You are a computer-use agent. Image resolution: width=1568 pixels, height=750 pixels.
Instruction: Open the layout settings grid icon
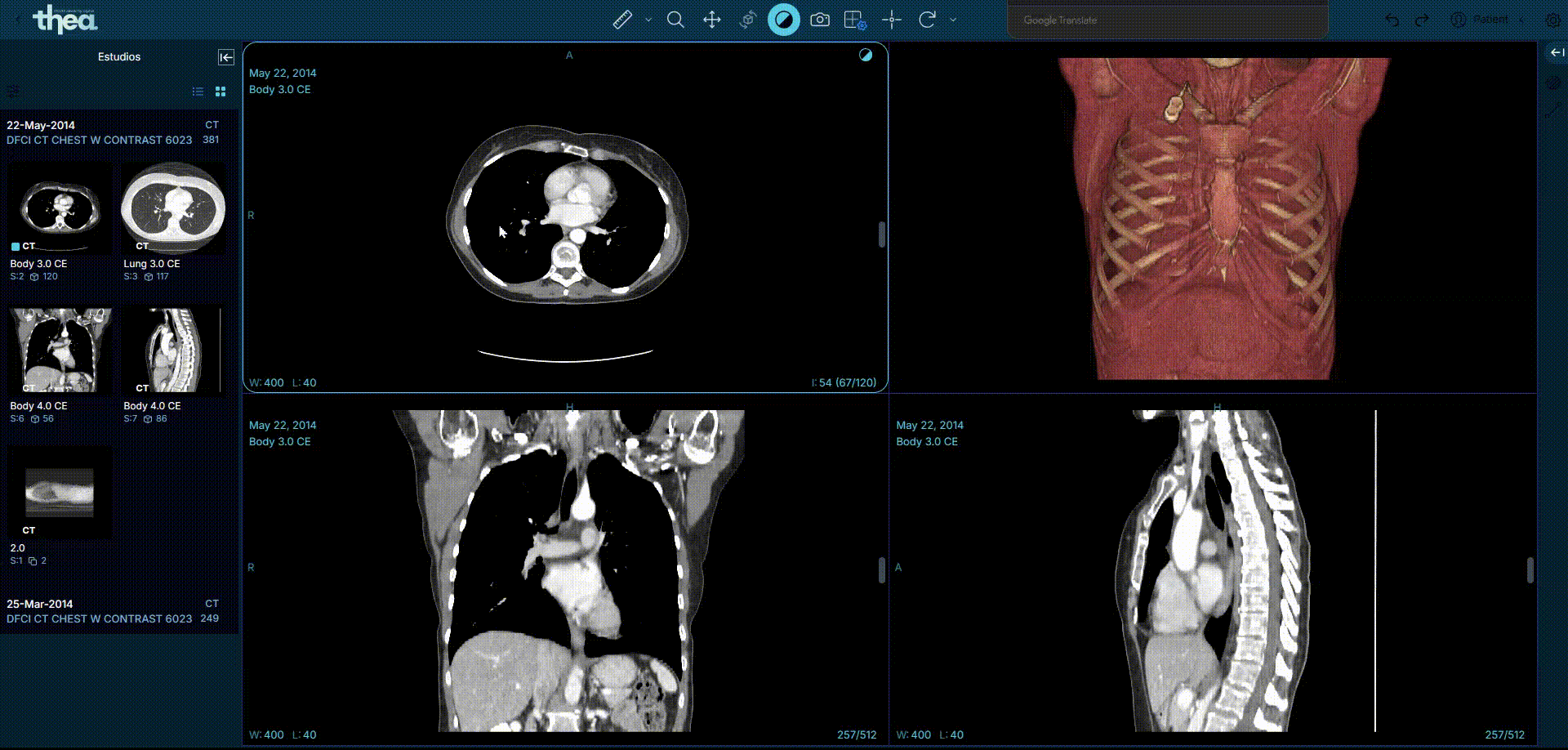coord(855,20)
